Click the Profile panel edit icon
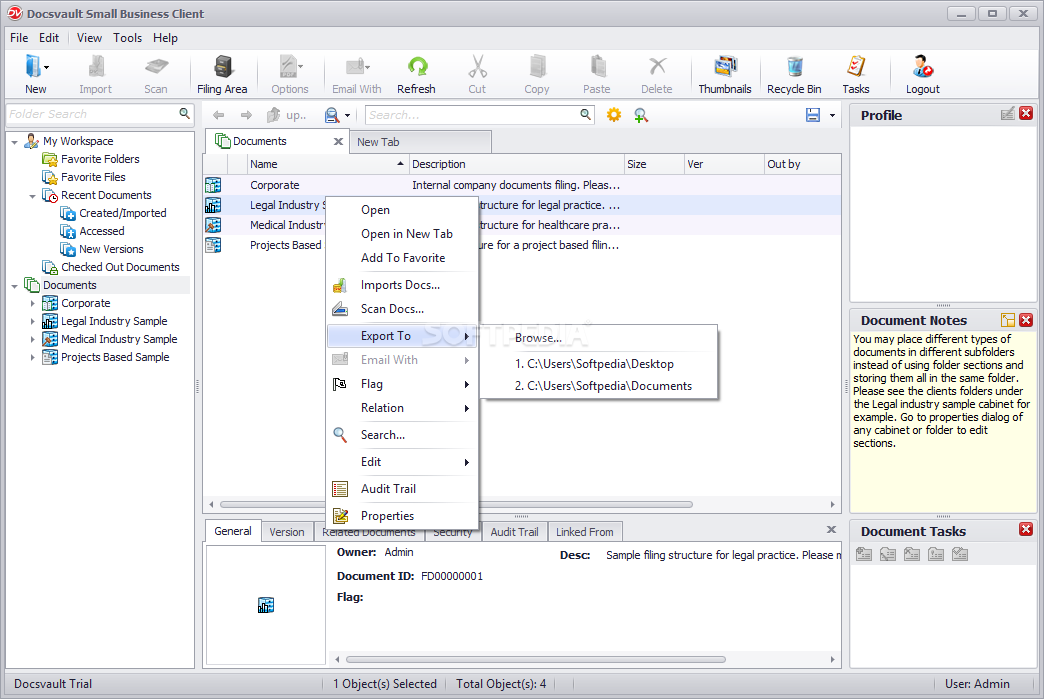This screenshot has width=1044, height=699. click(1007, 114)
